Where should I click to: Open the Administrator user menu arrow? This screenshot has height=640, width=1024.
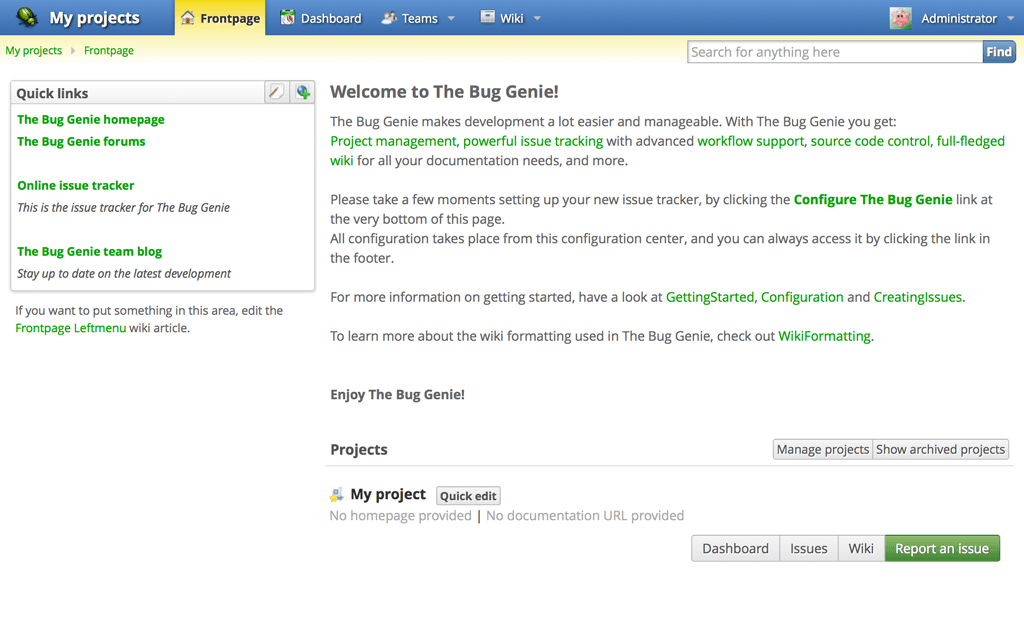1010,18
